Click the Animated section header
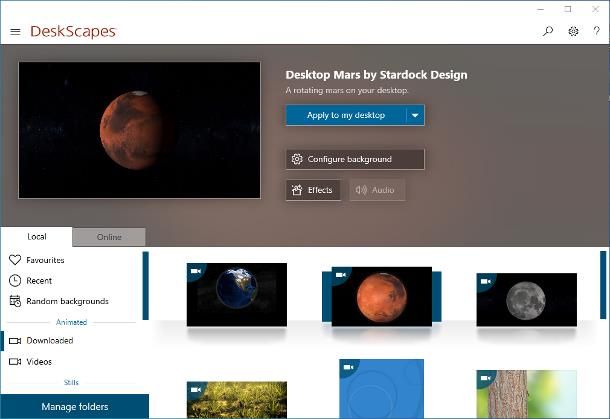This screenshot has width=610, height=419. coord(72,322)
